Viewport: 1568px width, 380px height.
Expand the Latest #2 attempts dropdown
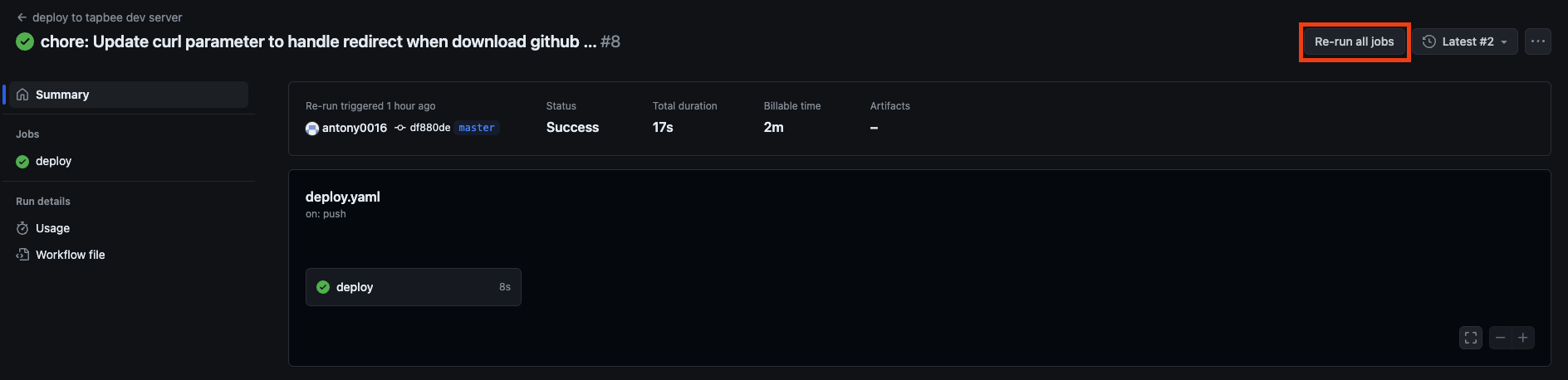pyautogui.click(x=1466, y=41)
